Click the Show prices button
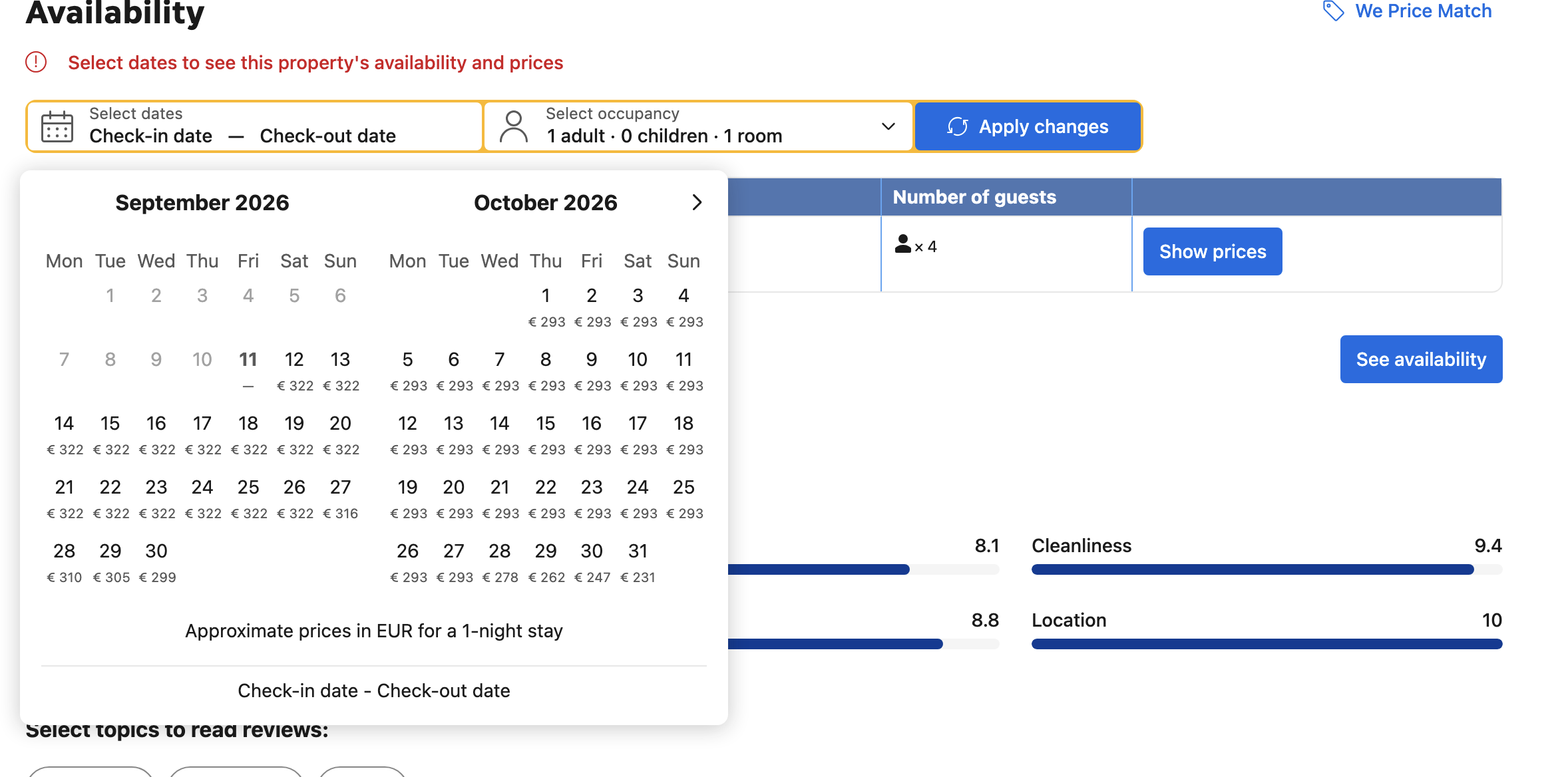The width and height of the screenshot is (1568, 777). click(x=1213, y=251)
